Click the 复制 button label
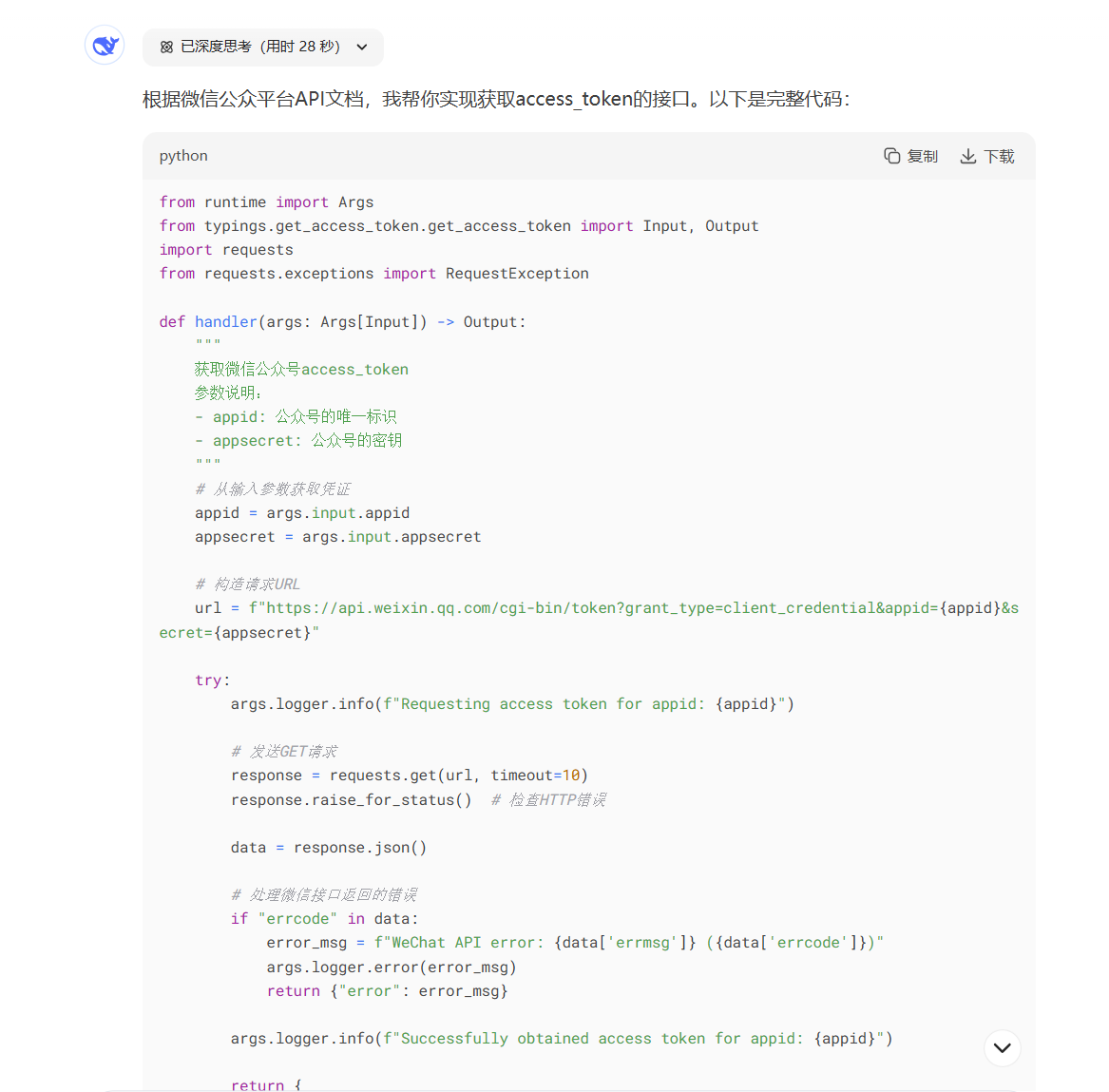This screenshot has width=1109, height=1092. pyautogui.click(x=923, y=156)
